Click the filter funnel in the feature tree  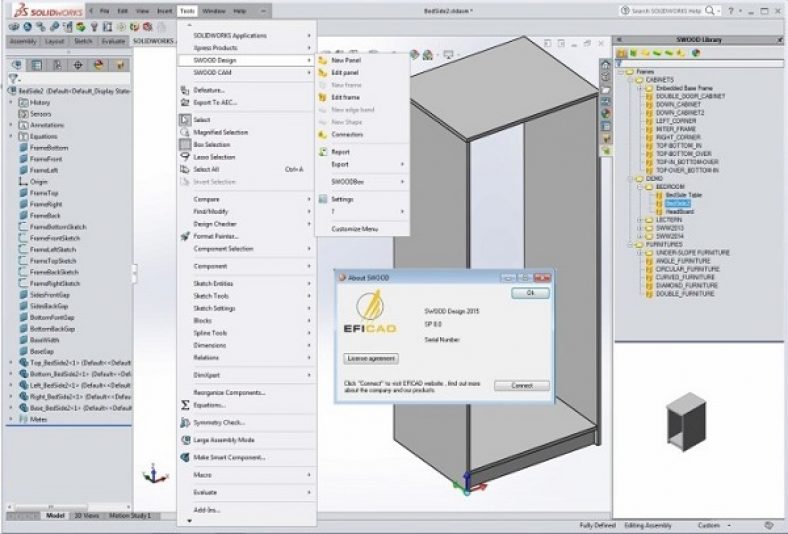pos(14,78)
